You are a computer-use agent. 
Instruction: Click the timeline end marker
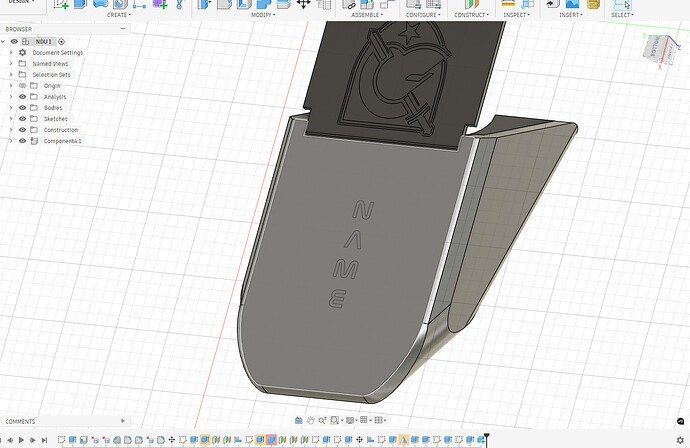[487, 438]
